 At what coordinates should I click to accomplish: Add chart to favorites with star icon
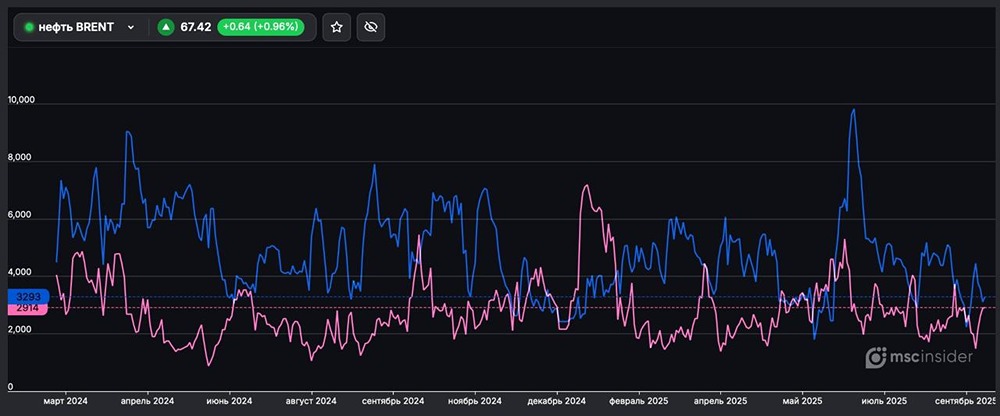337,27
